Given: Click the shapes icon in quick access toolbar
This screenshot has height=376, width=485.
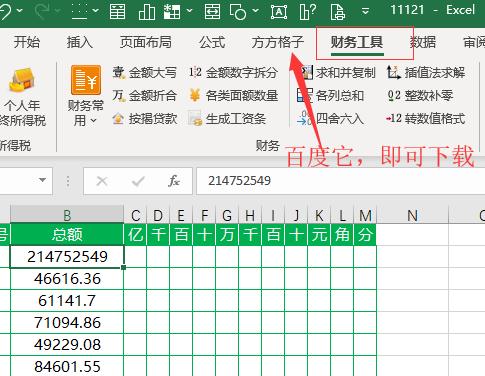Looking at the screenshot, I should click(x=238, y=12).
